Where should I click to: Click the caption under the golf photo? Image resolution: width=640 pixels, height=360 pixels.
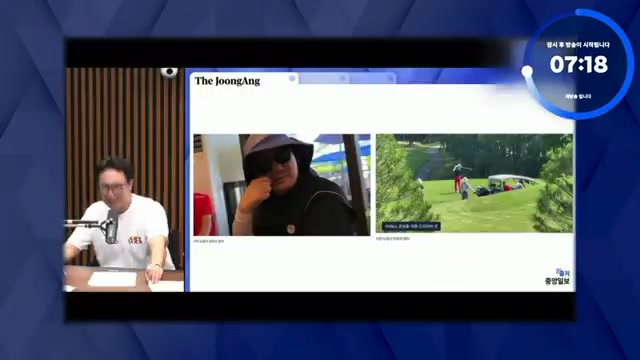(393, 238)
